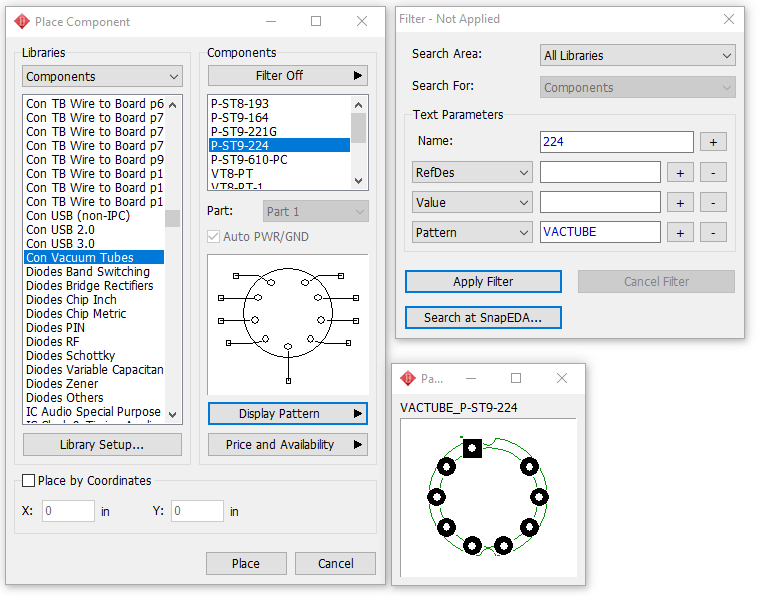The image size is (765, 596).
Task: Select component P-ST9-224
Action: click(x=280, y=145)
